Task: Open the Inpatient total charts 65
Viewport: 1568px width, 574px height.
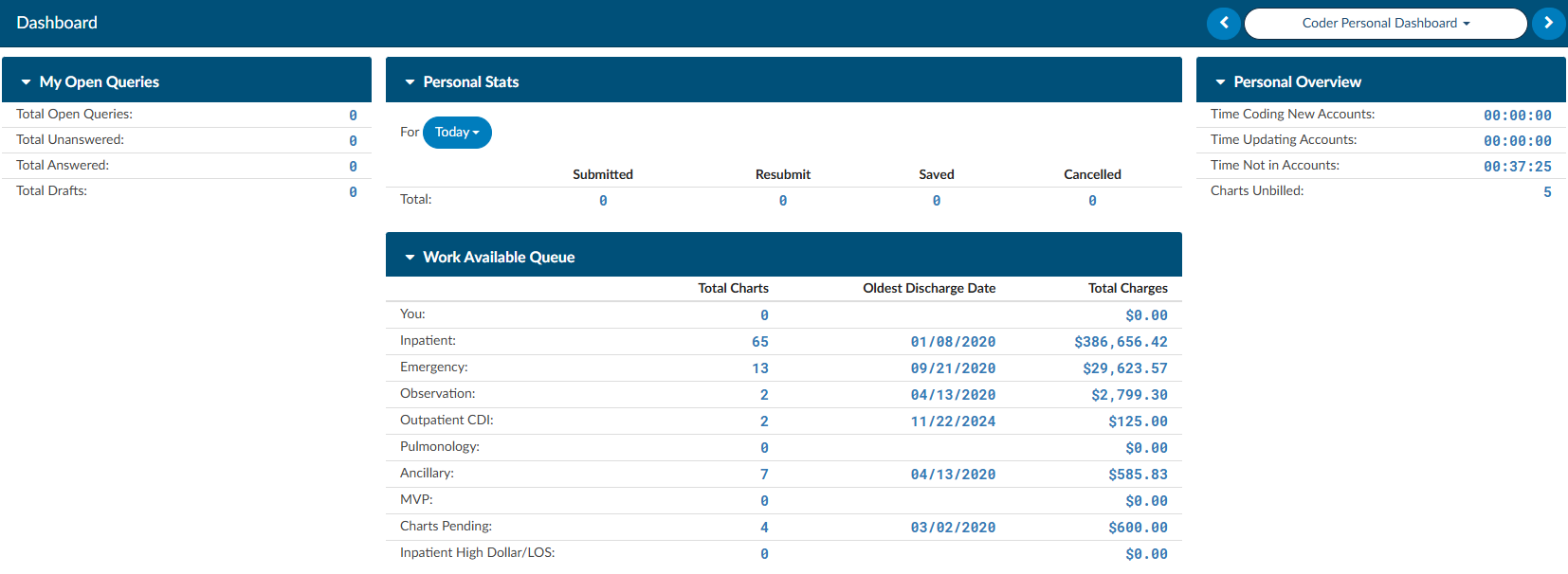Action: 760,341
